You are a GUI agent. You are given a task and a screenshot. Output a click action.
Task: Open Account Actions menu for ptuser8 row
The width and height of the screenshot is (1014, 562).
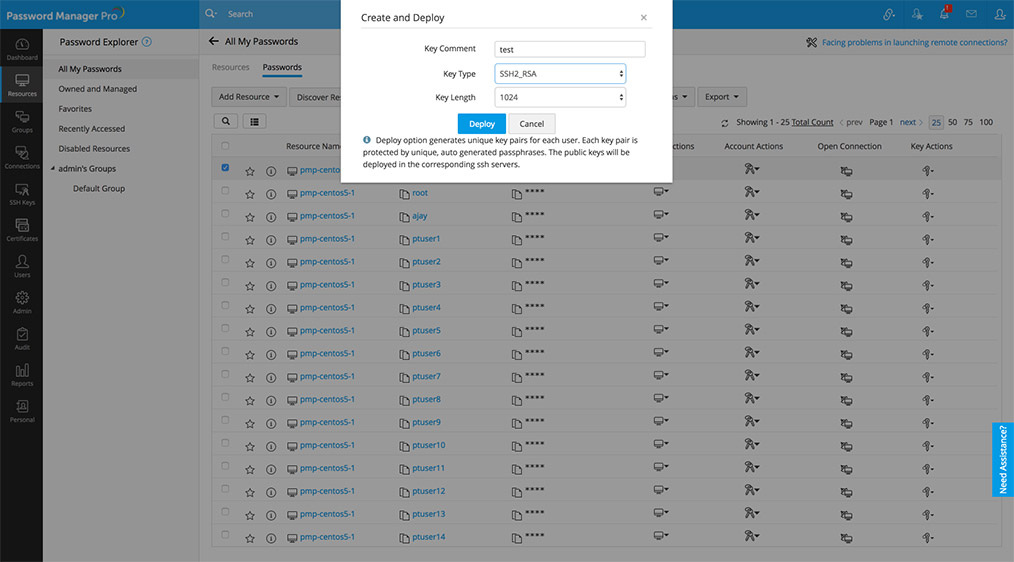point(751,398)
